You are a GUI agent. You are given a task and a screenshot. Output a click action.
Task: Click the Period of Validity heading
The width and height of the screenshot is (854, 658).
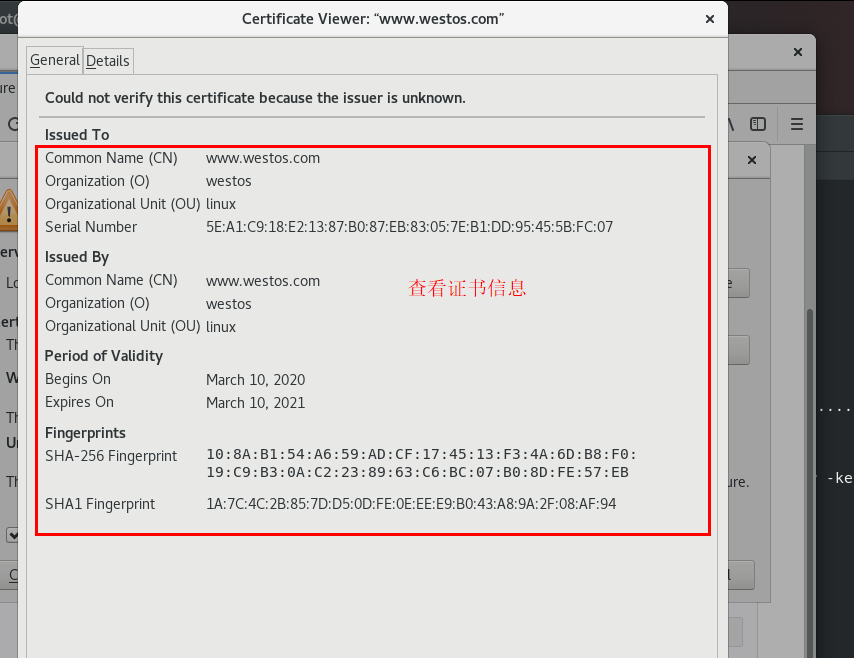click(103, 356)
